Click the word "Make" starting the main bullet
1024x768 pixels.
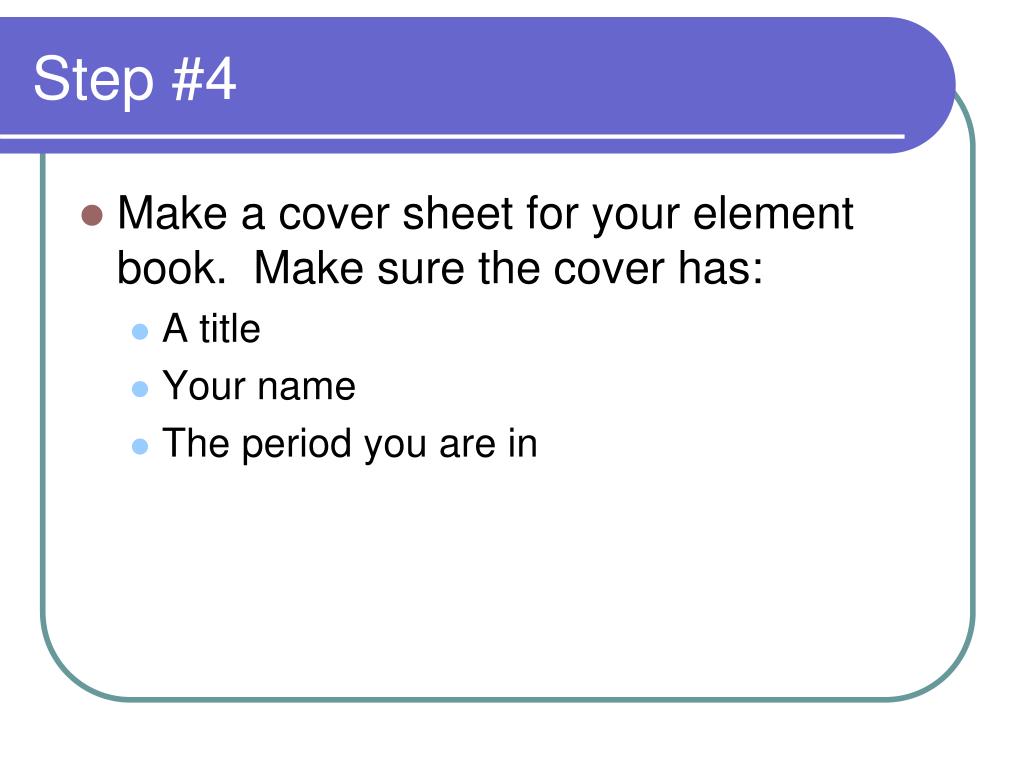tap(172, 213)
